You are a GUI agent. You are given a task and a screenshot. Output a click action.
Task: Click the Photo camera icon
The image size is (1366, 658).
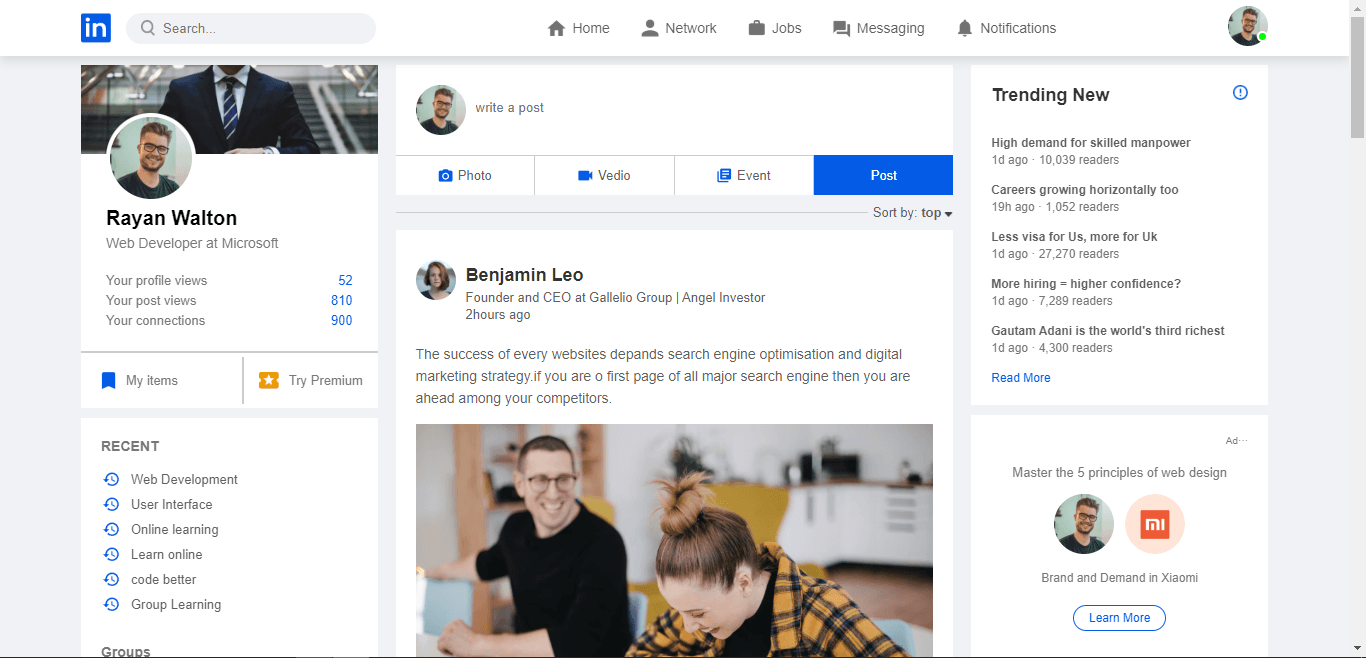click(x=443, y=175)
